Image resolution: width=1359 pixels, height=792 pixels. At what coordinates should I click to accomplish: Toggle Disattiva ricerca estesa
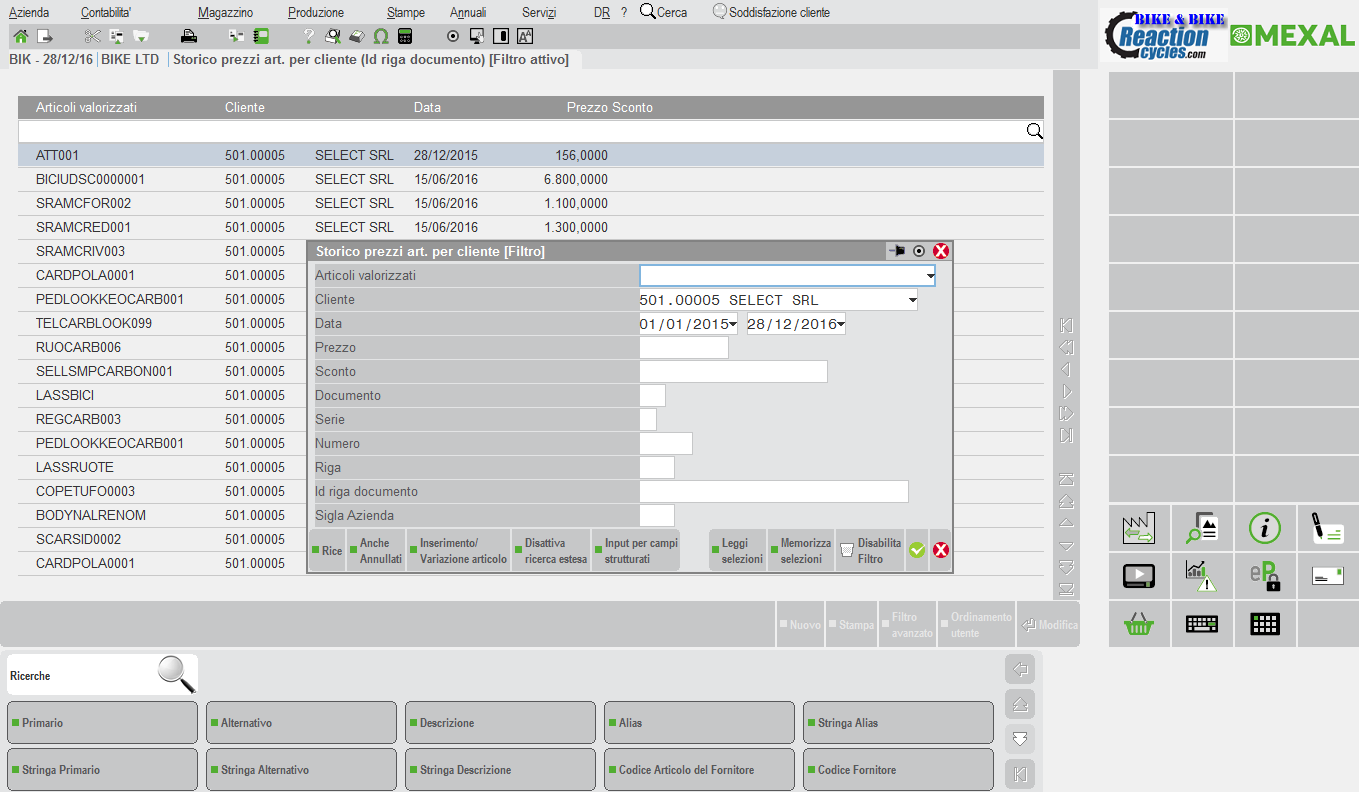[x=550, y=551]
